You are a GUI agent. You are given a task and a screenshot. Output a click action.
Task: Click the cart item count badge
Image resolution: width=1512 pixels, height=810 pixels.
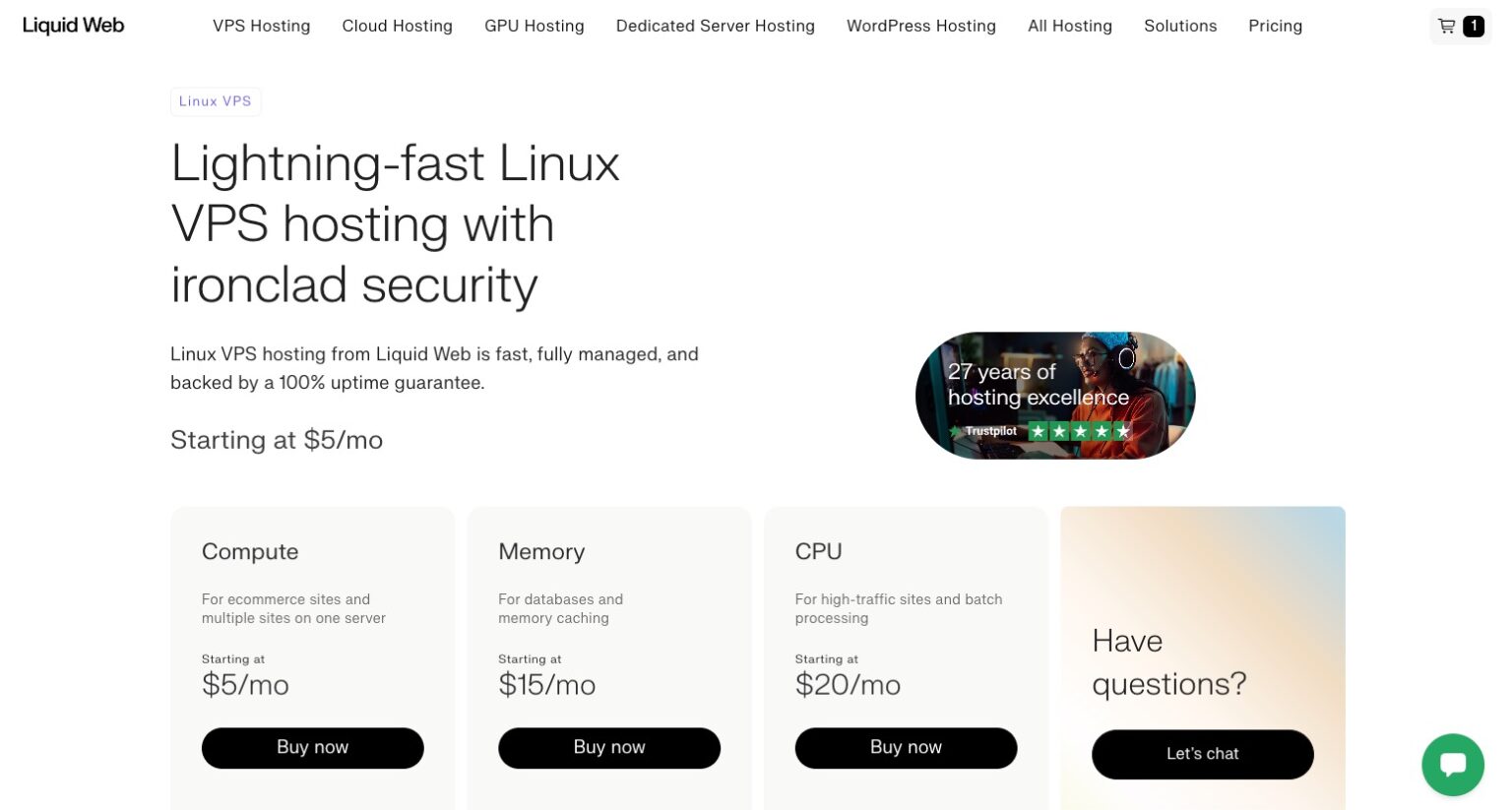[x=1474, y=27]
